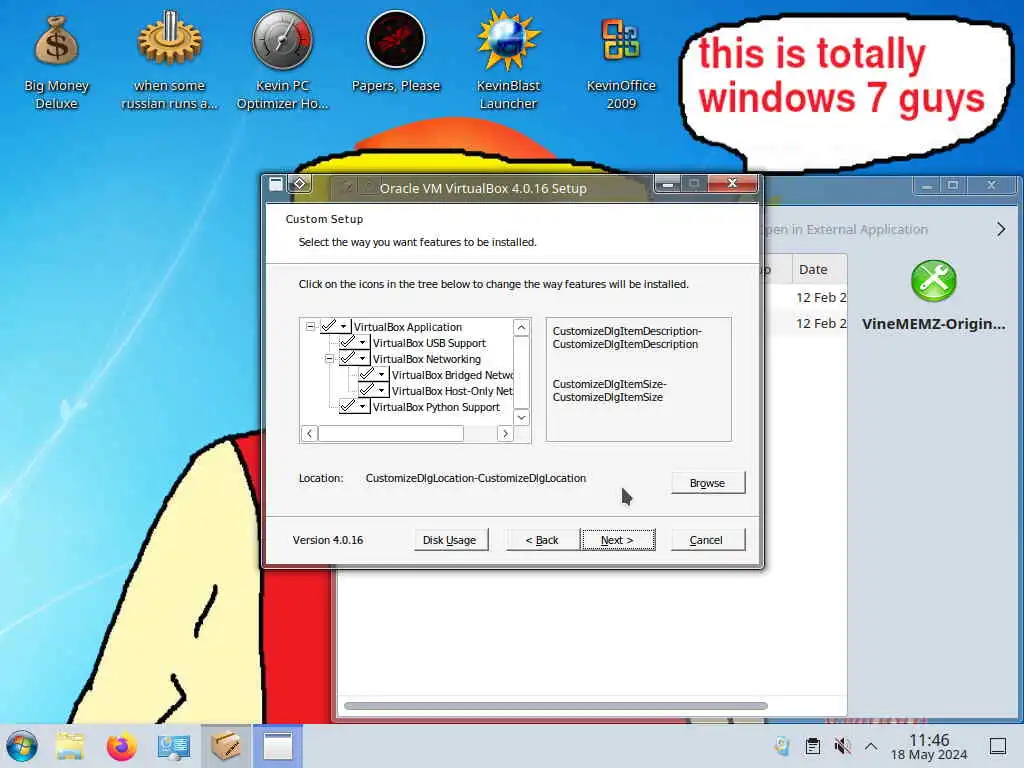This screenshot has width=1024, height=768.
Task: Click Open in External Application in background window
Action: coord(846,229)
